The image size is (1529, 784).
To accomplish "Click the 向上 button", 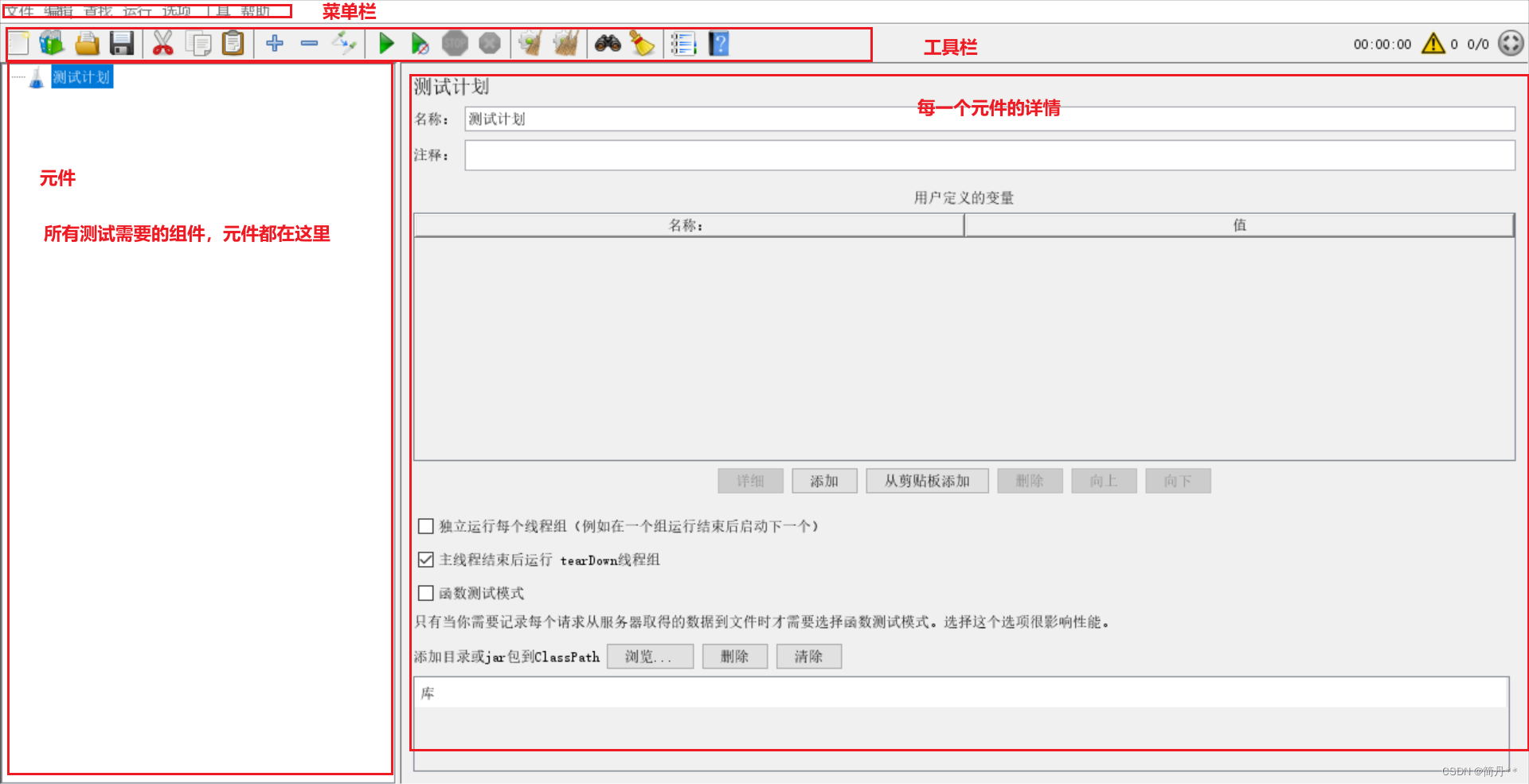I will pyautogui.click(x=1104, y=481).
